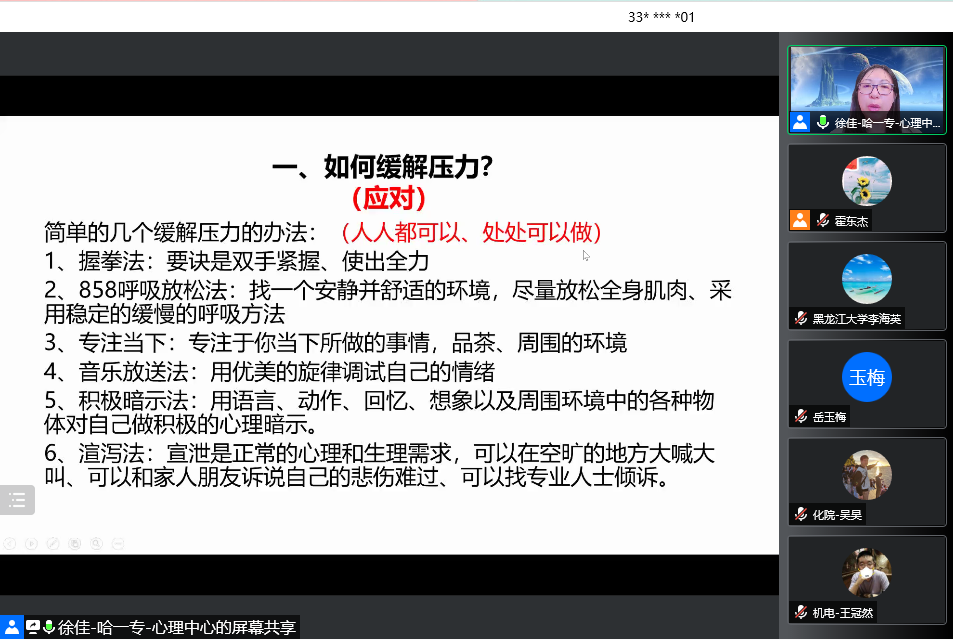The height and width of the screenshot is (640, 953).
Task: Click item 1、握拳法 line
Action: (236, 261)
